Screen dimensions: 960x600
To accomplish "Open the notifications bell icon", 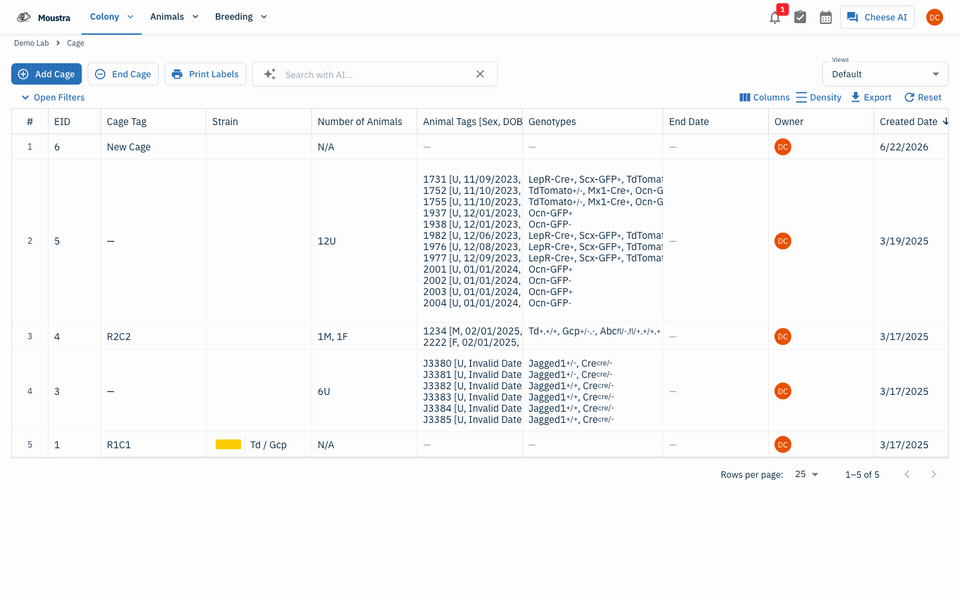I will pos(775,18).
